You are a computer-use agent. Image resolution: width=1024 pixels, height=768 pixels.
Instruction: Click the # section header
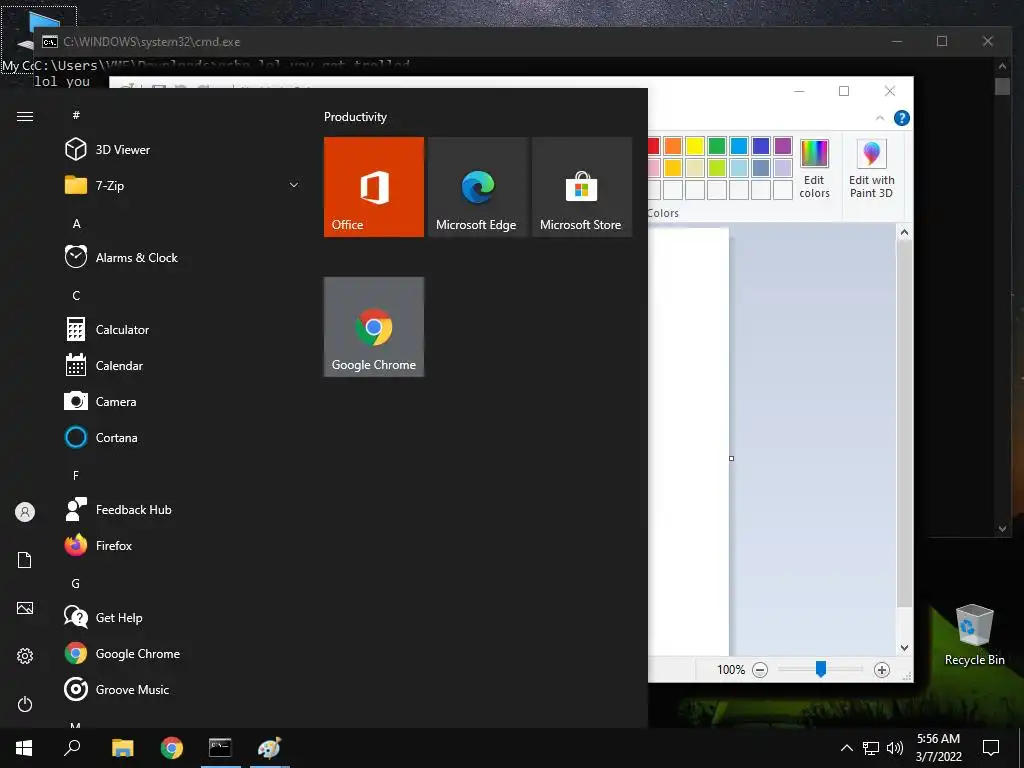coord(76,115)
